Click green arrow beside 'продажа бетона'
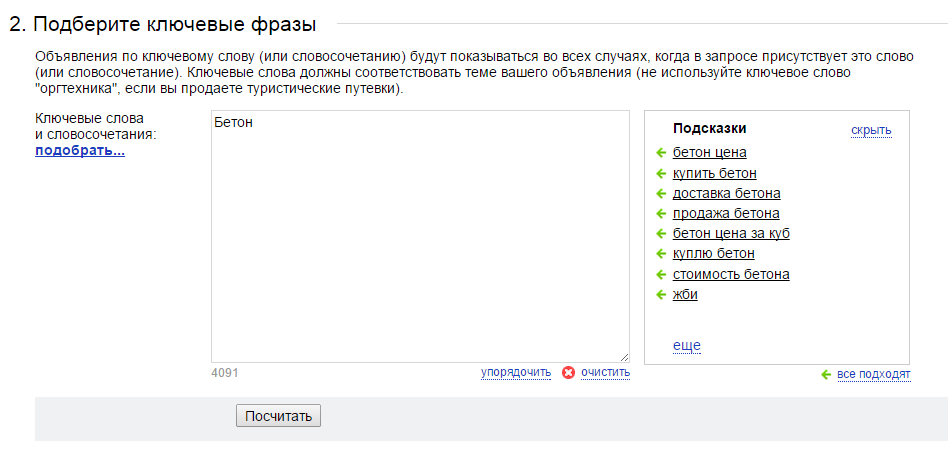This screenshot has height=467, width=948. click(x=661, y=214)
